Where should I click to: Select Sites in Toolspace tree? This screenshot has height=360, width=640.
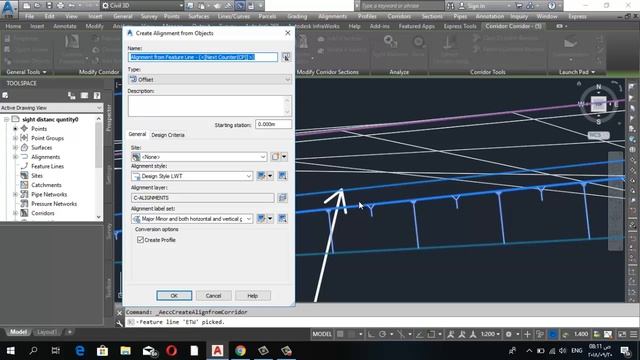(x=37, y=176)
